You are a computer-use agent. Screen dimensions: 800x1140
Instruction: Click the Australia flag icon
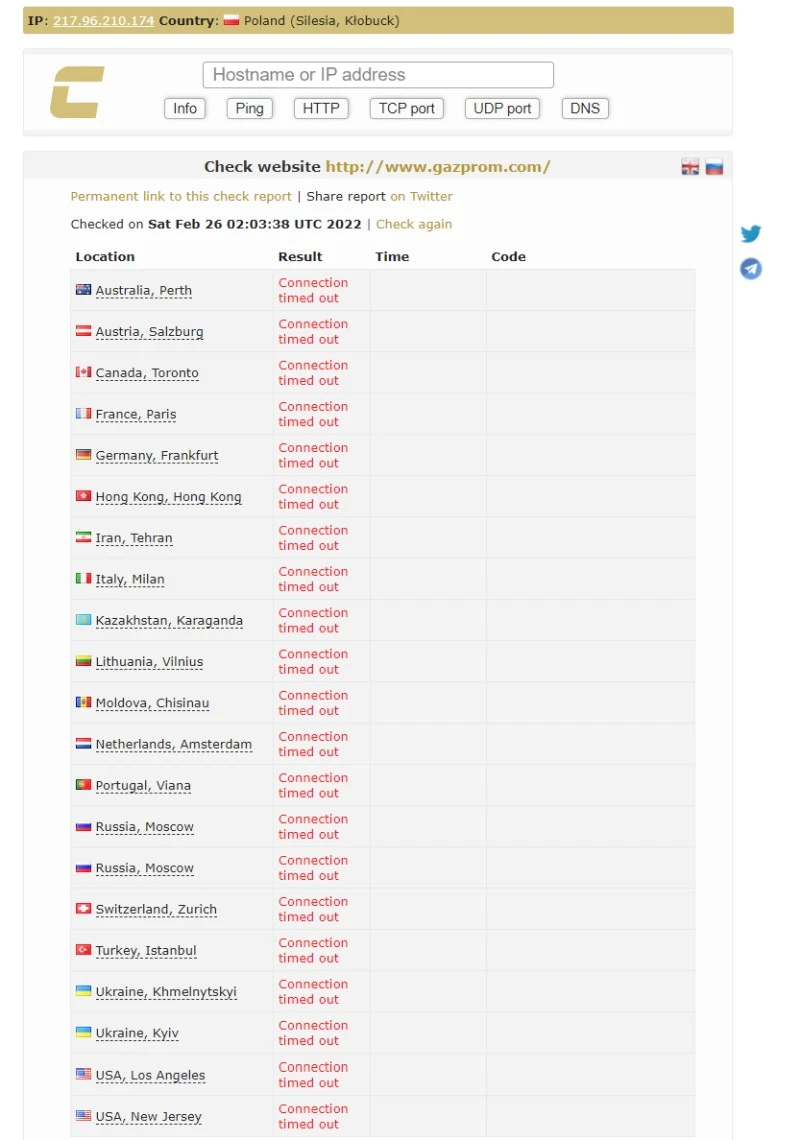coord(83,290)
